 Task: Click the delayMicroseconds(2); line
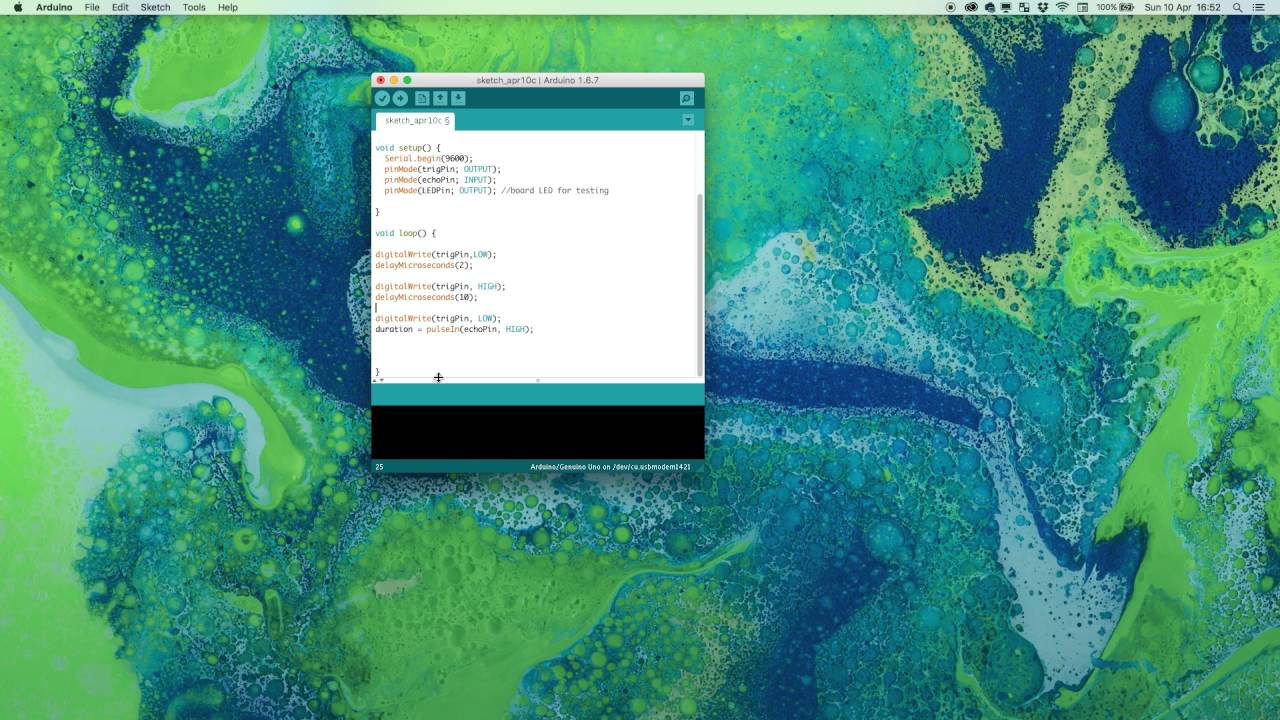(424, 265)
